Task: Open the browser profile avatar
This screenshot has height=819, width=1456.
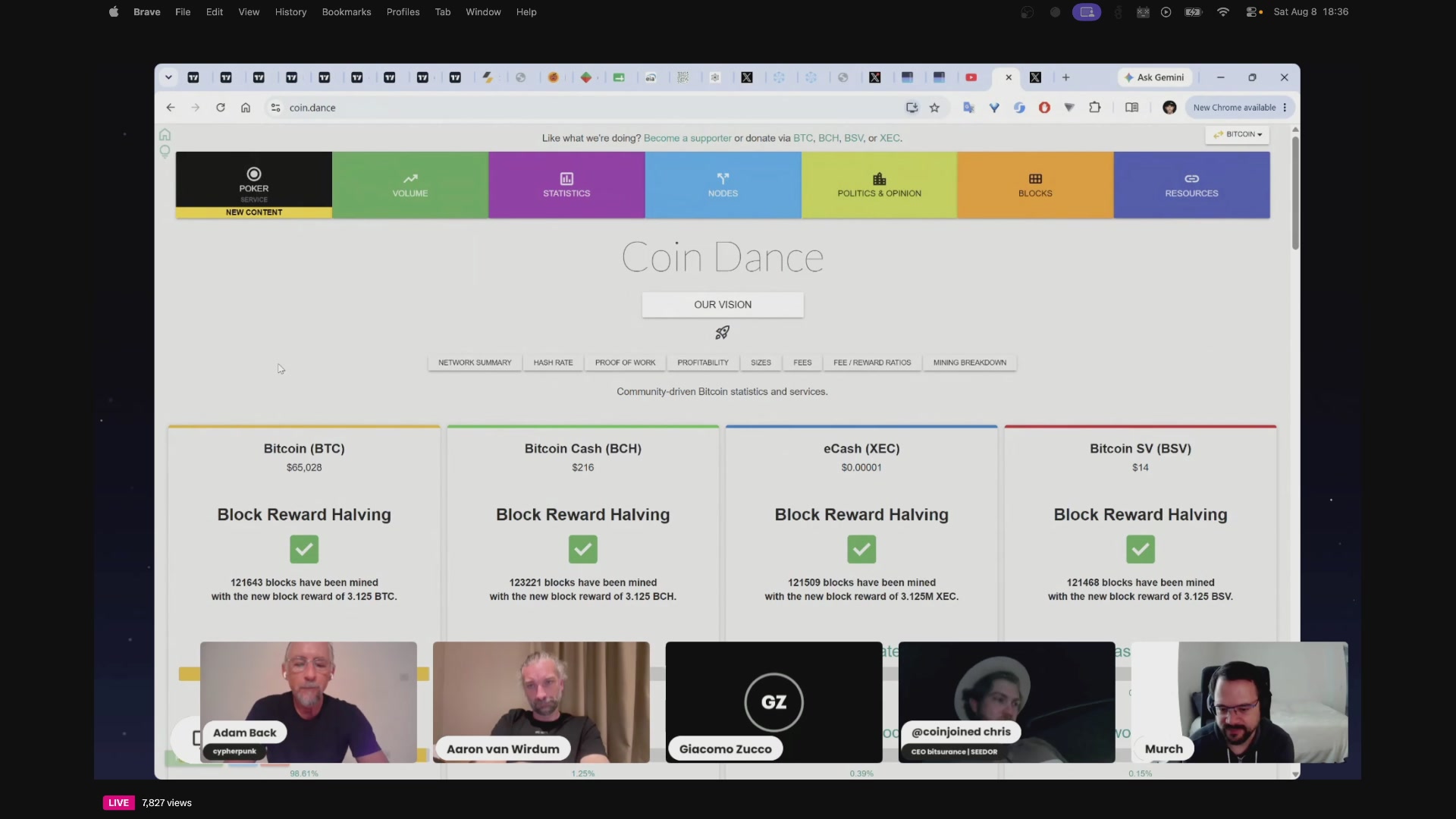Action: (x=1169, y=108)
